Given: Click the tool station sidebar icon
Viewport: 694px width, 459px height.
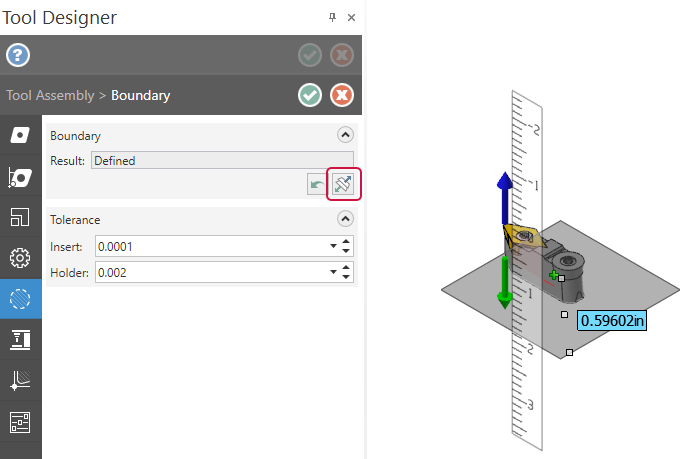Looking at the screenshot, I should click(x=20, y=340).
